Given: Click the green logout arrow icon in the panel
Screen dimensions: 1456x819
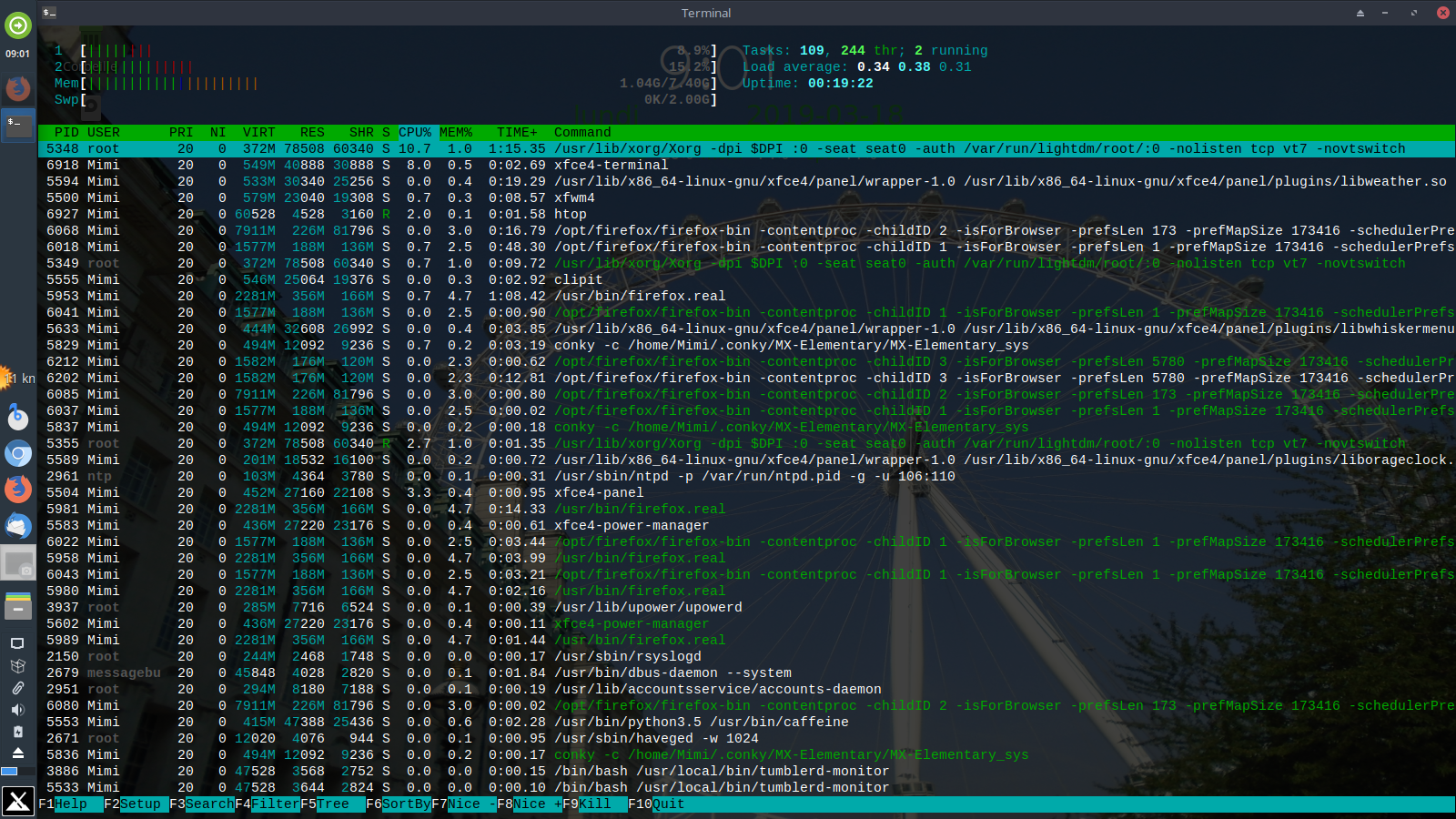Looking at the screenshot, I should click(x=18, y=25).
